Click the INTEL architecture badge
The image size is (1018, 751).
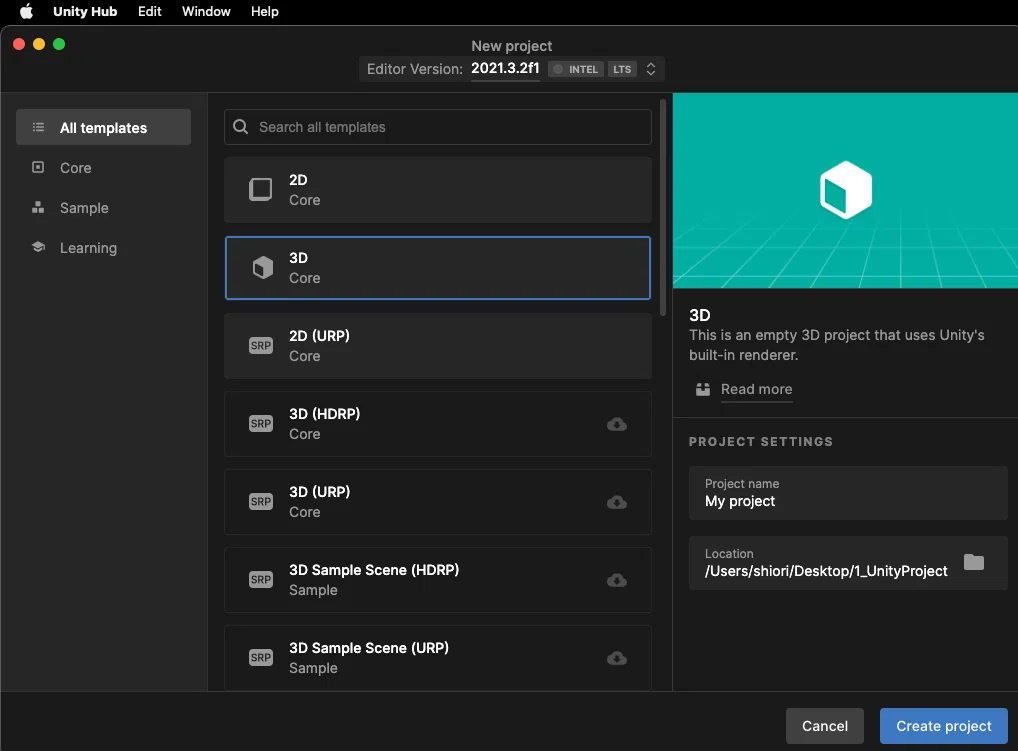click(x=576, y=69)
